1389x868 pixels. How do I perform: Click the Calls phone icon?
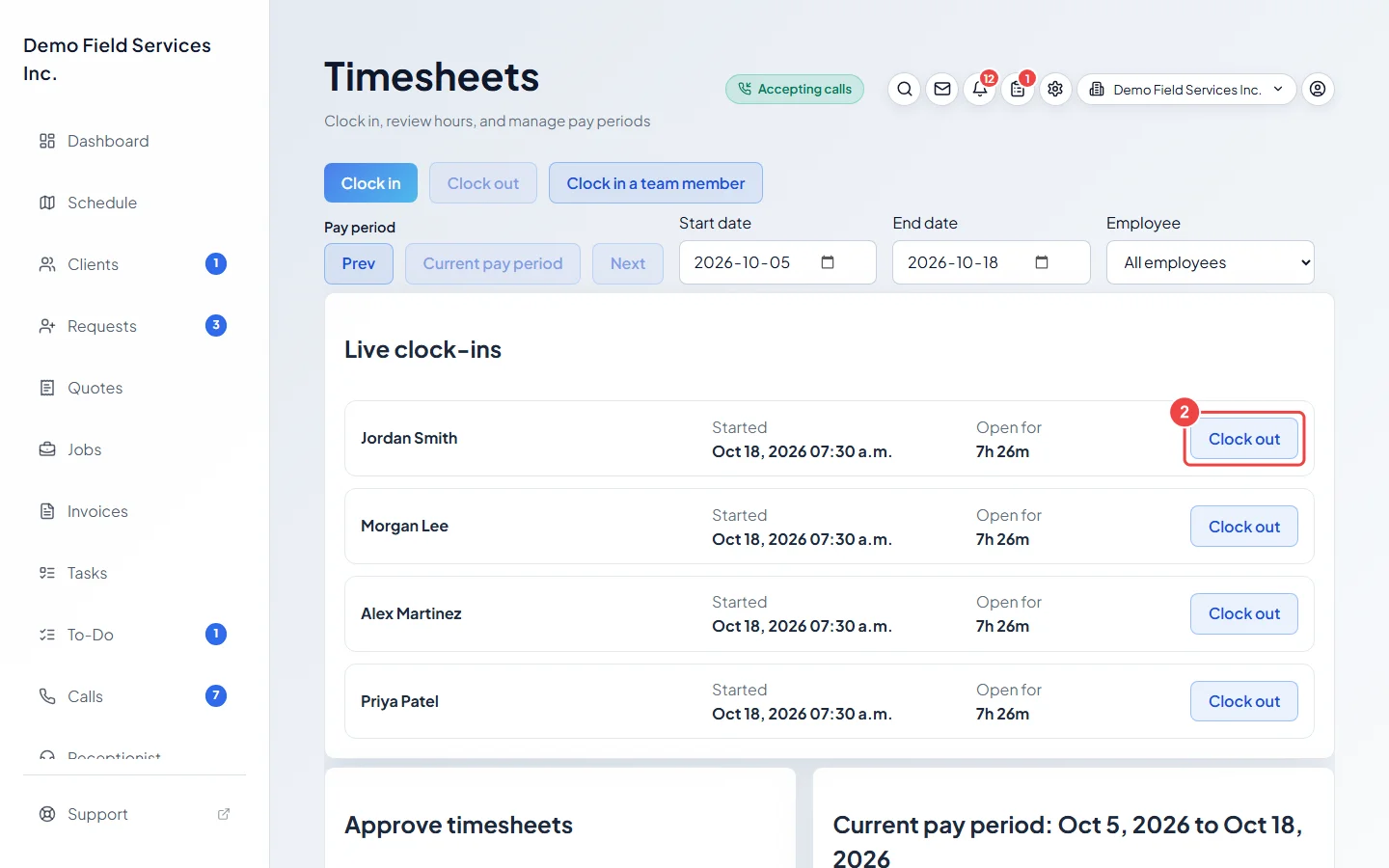[x=47, y=696]
